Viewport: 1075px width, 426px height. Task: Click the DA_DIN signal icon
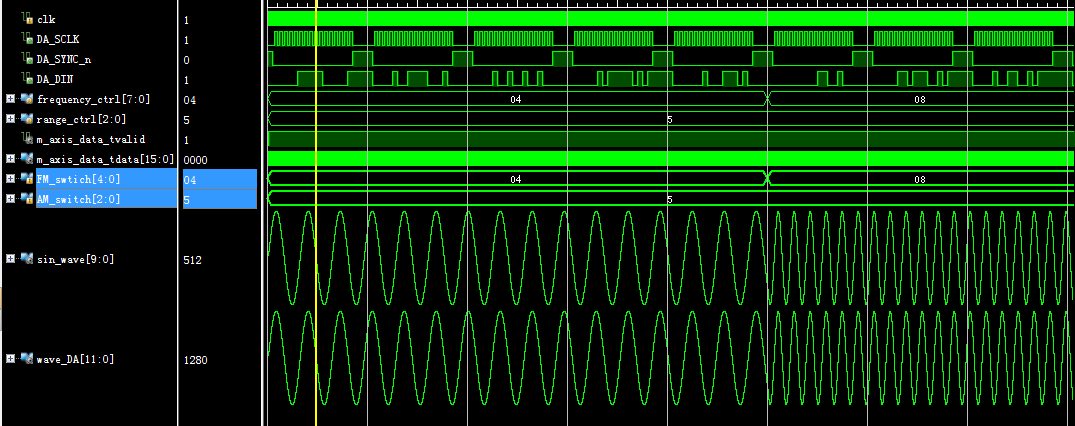(x=28, y=79)
